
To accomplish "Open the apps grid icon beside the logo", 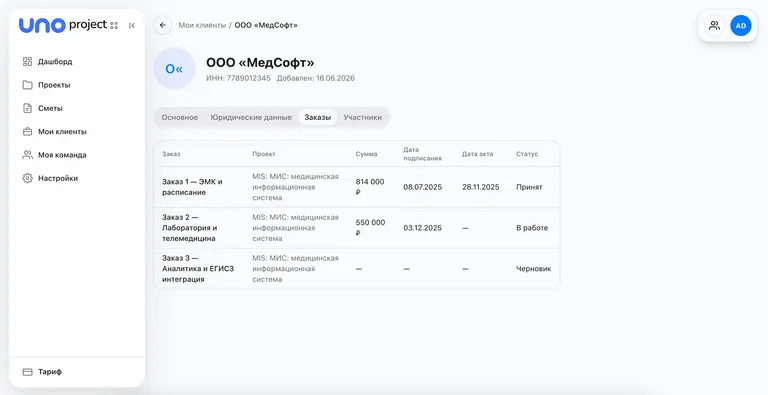I will pos(114,25).
